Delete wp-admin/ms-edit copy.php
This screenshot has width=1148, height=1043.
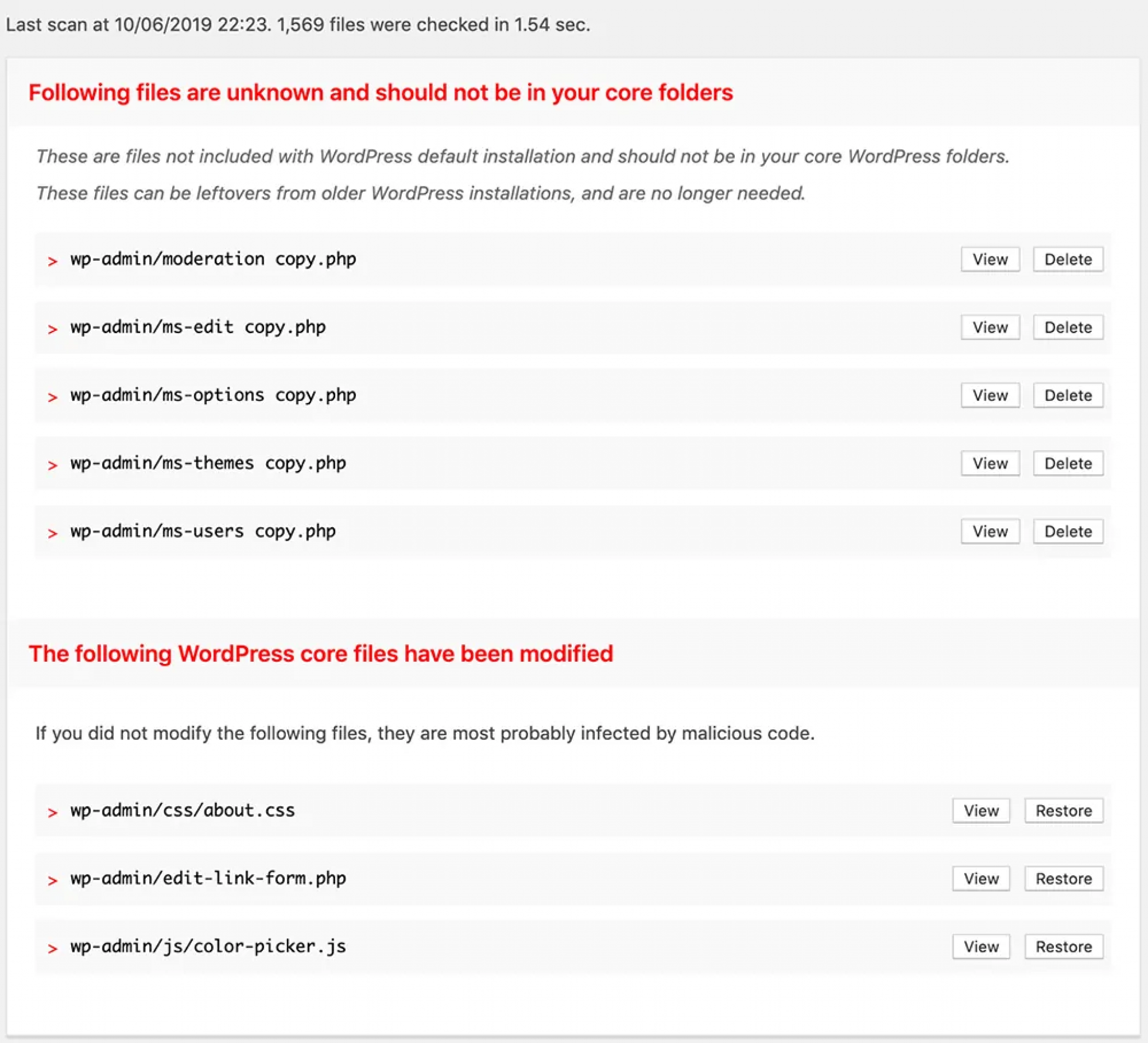click(1068, 327)
